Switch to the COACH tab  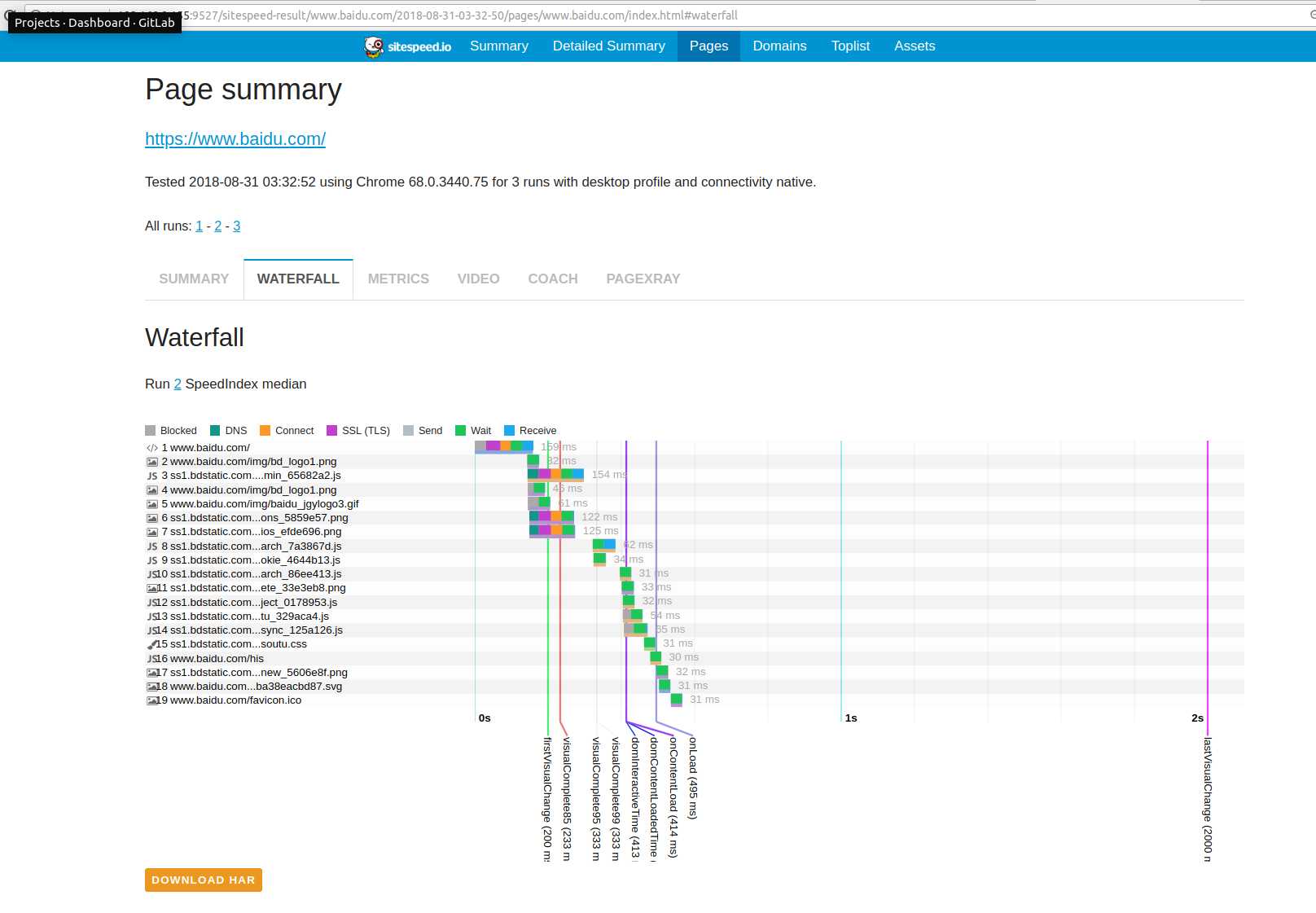(553, 279)
